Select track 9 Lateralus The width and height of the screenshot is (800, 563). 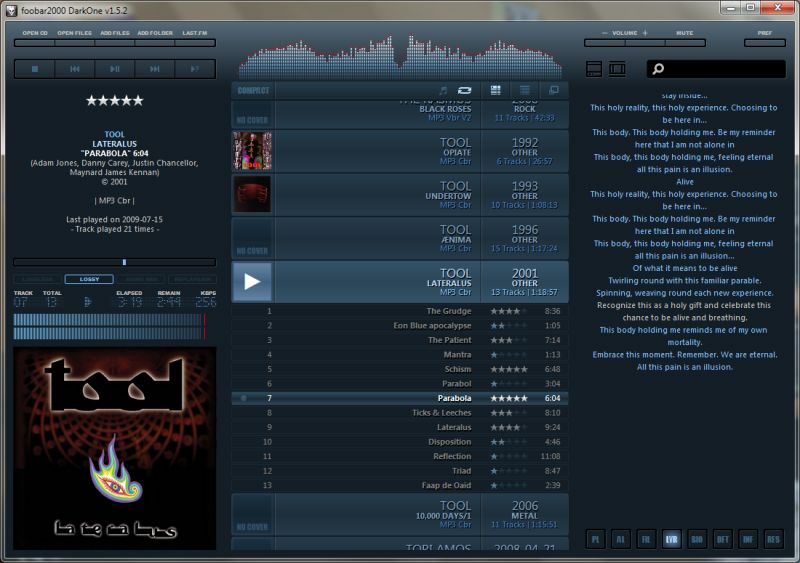click(x=400, y=427)
